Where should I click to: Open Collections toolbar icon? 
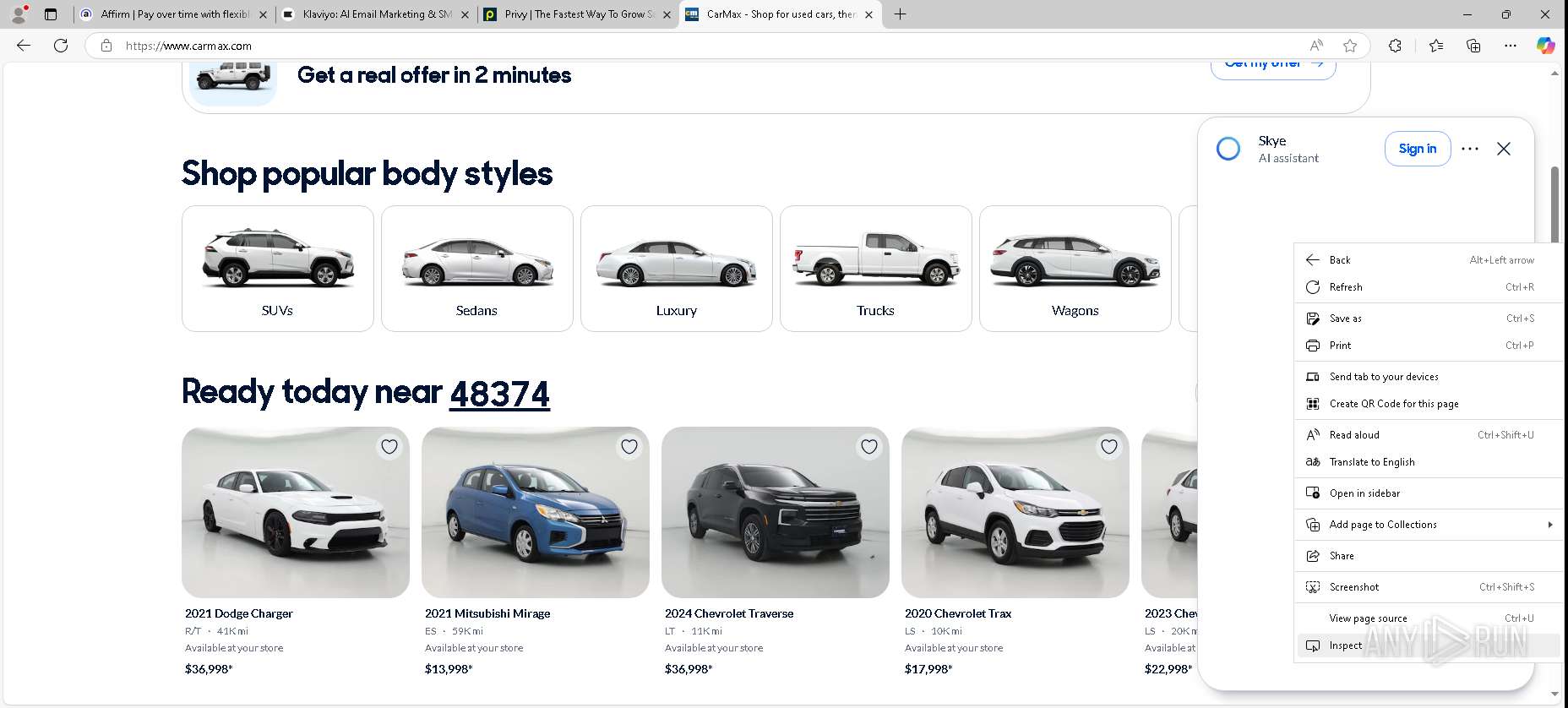tap(1473, 46)
